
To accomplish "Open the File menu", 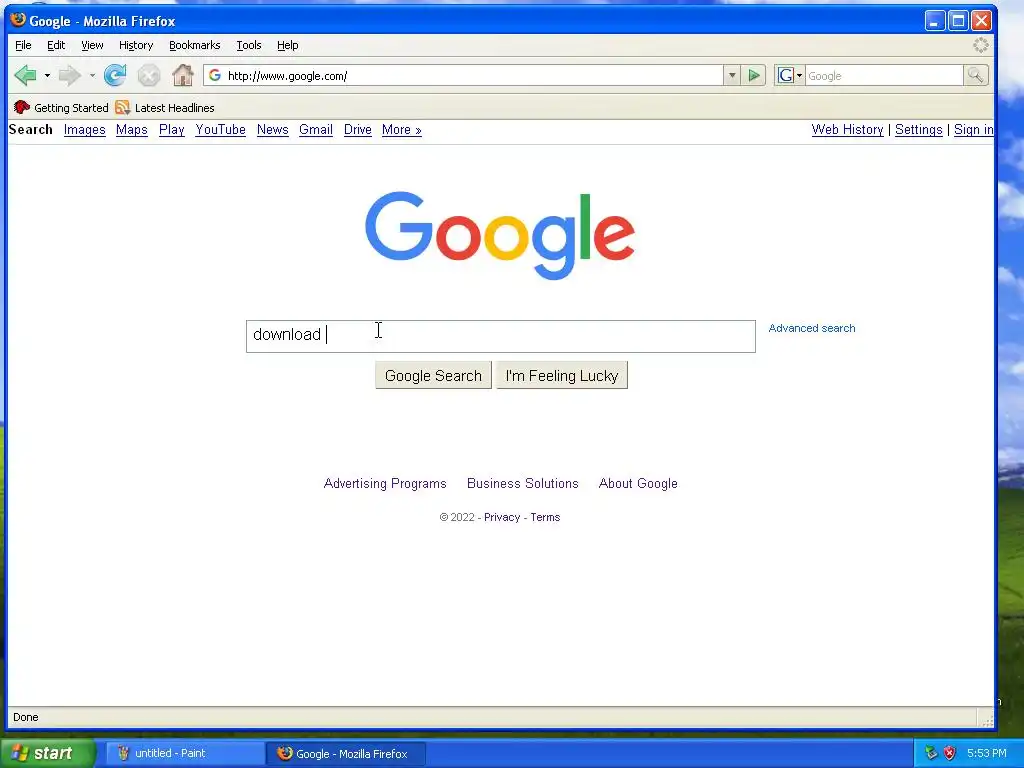I will tap(23, 45).
